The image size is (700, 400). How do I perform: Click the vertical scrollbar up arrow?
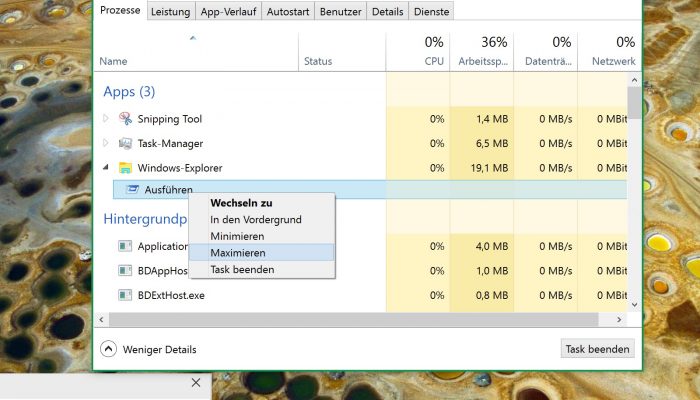(634, 80)
